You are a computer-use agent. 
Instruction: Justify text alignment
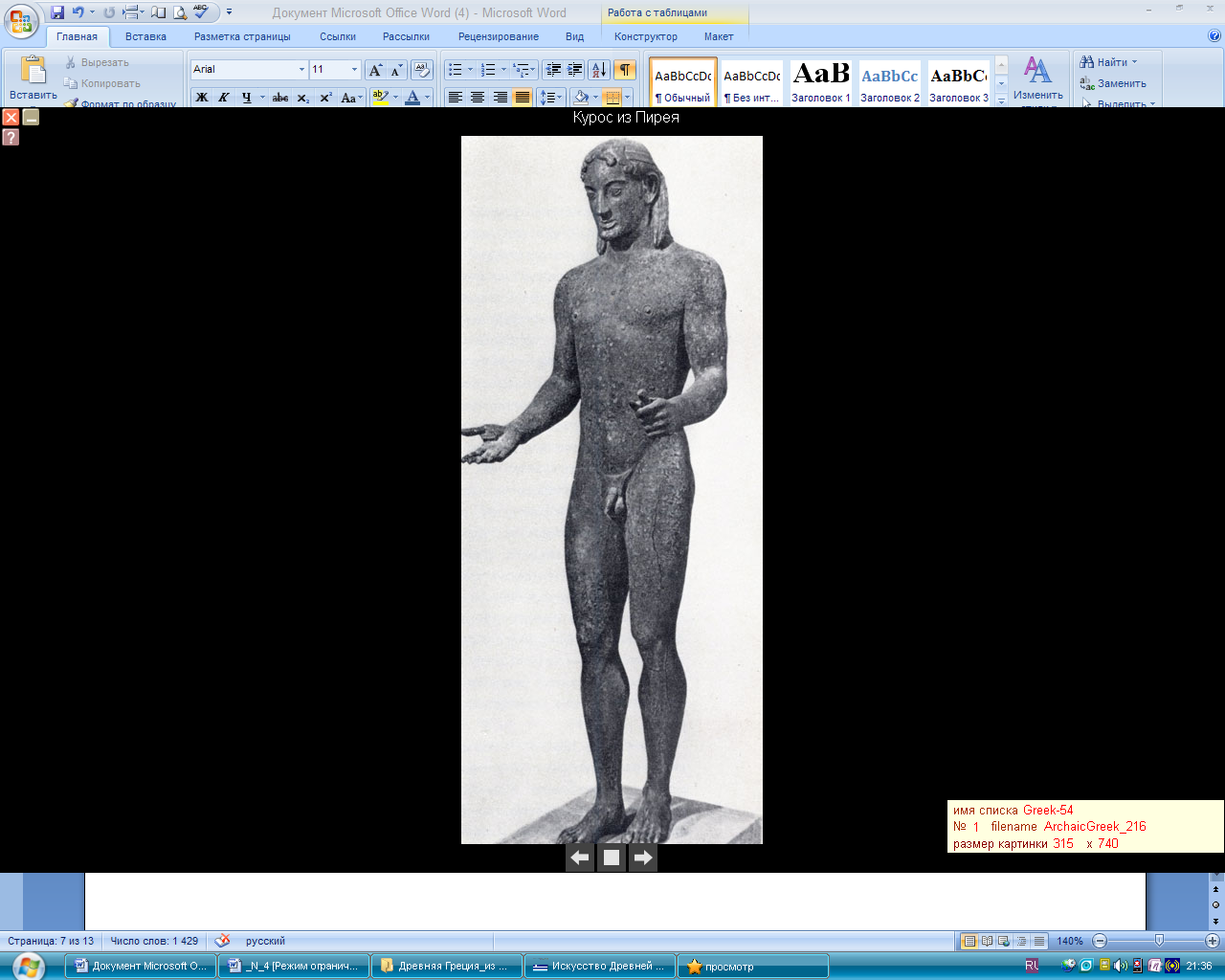click(x=523, y=98)
